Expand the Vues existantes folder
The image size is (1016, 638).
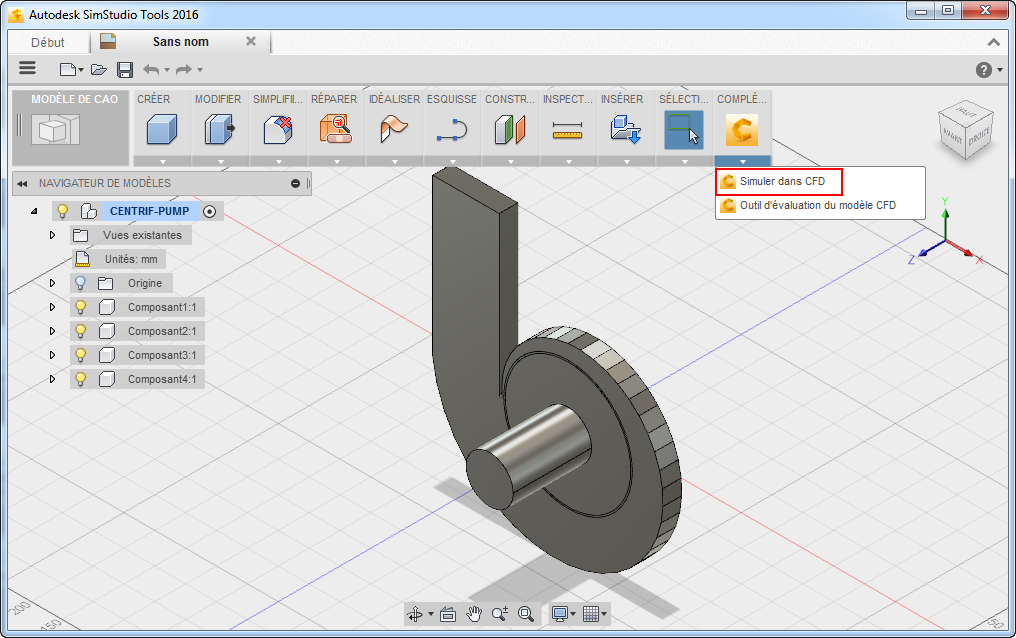52,235
